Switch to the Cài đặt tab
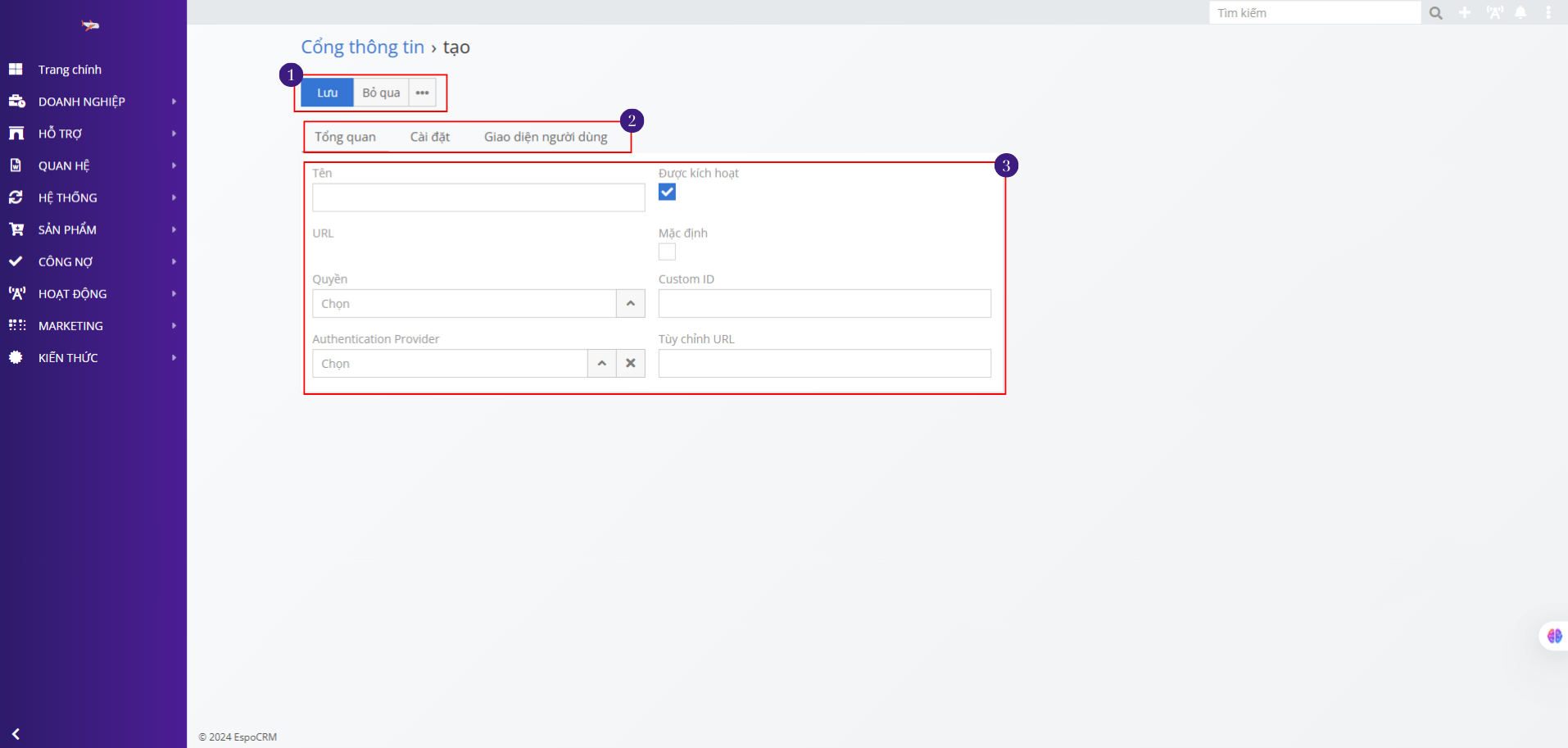Viewport: 1568px width, 748px height. coord(429,137)
